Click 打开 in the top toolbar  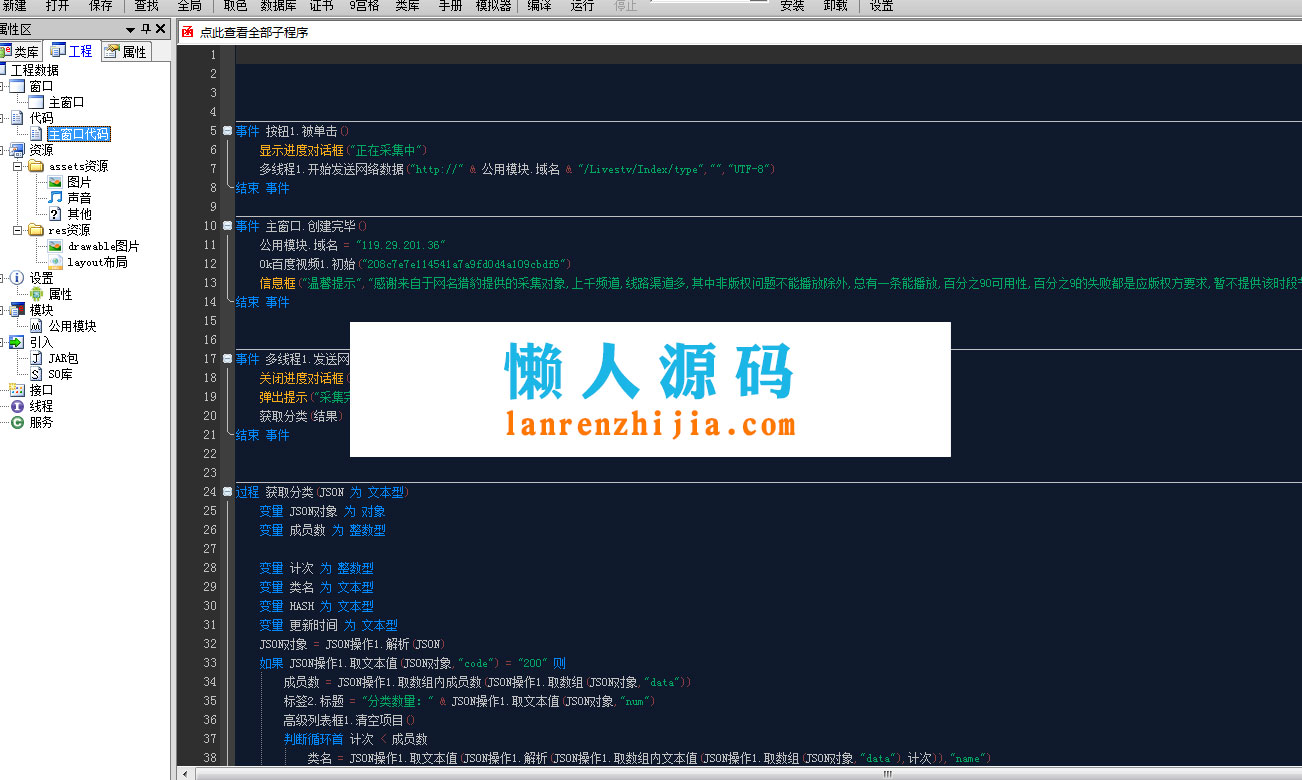click(x=57, y=6)
